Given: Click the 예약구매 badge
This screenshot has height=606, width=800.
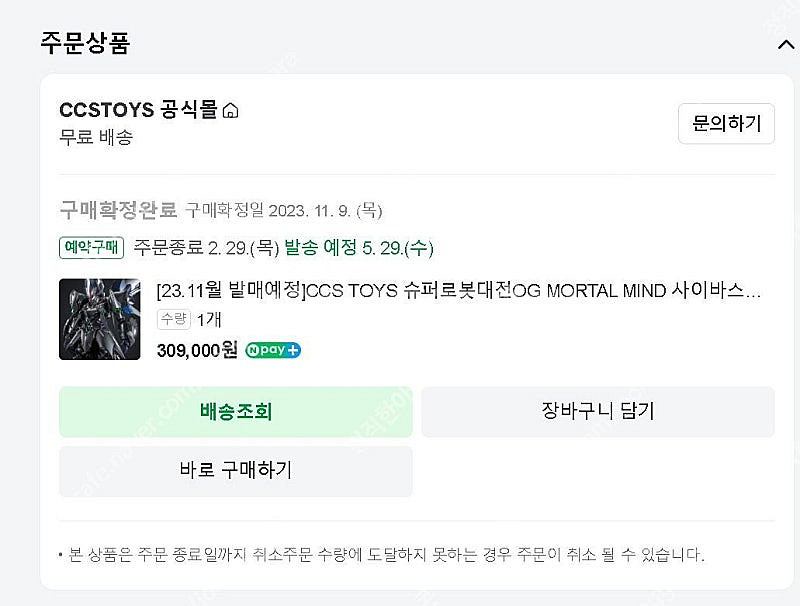Looking at the screenshot, I should (91, 247).
